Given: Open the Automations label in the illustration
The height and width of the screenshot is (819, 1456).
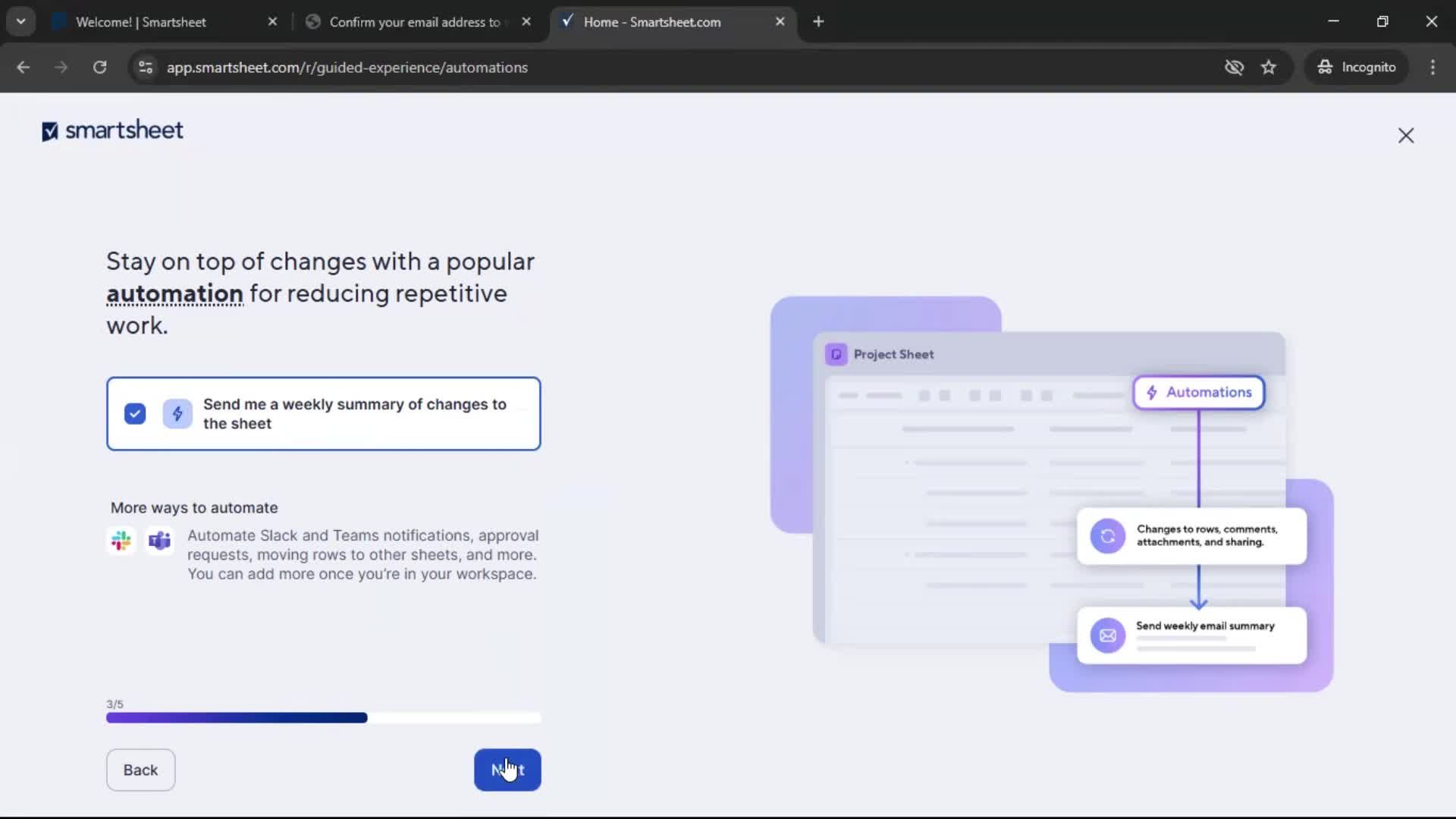Looking at the screenshot, I should tap(1198, 392).
